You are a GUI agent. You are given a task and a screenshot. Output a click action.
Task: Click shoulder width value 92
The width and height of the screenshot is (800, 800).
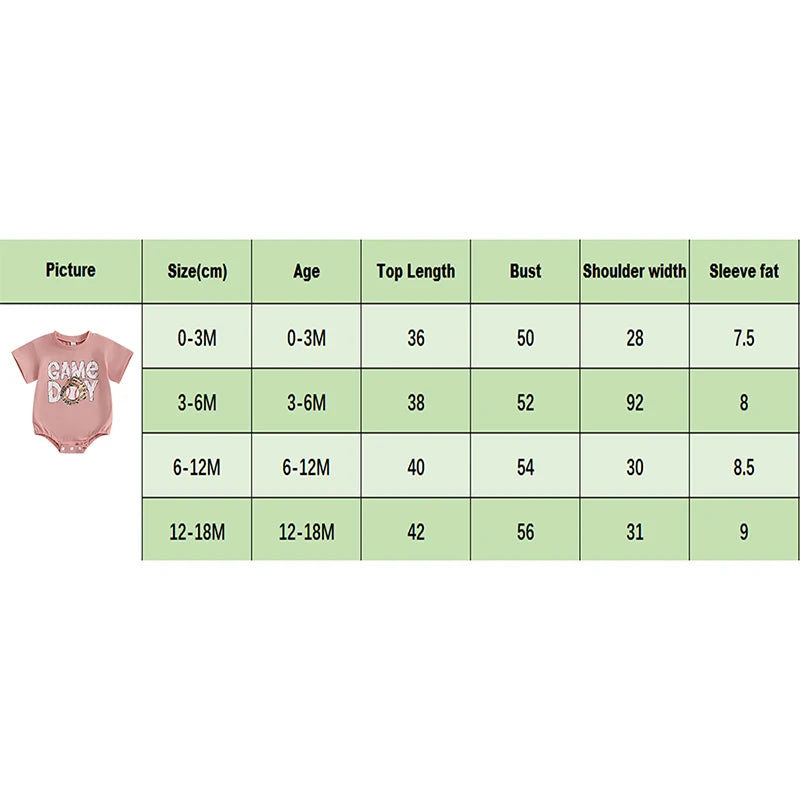click(x=635, y=403)
